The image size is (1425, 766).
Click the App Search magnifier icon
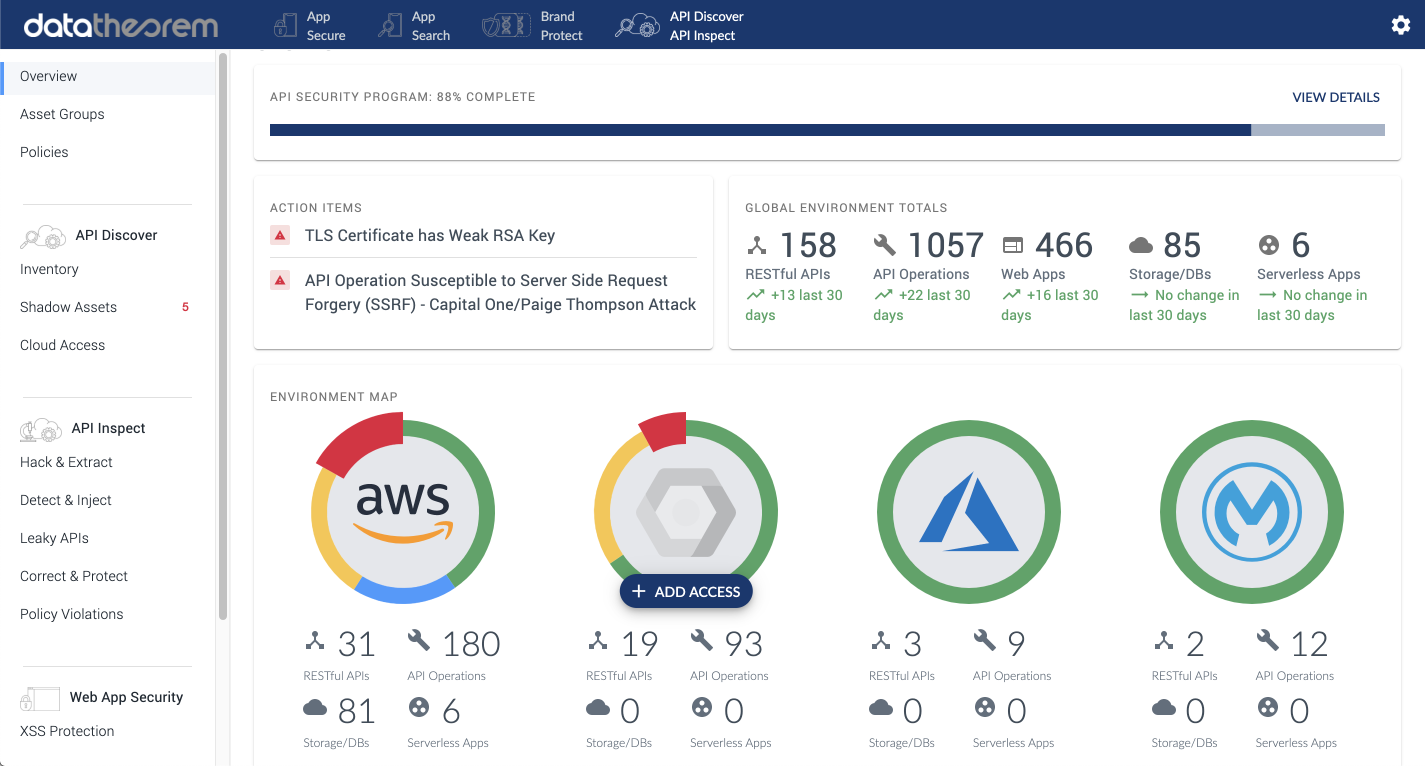[x=389, y=26]
